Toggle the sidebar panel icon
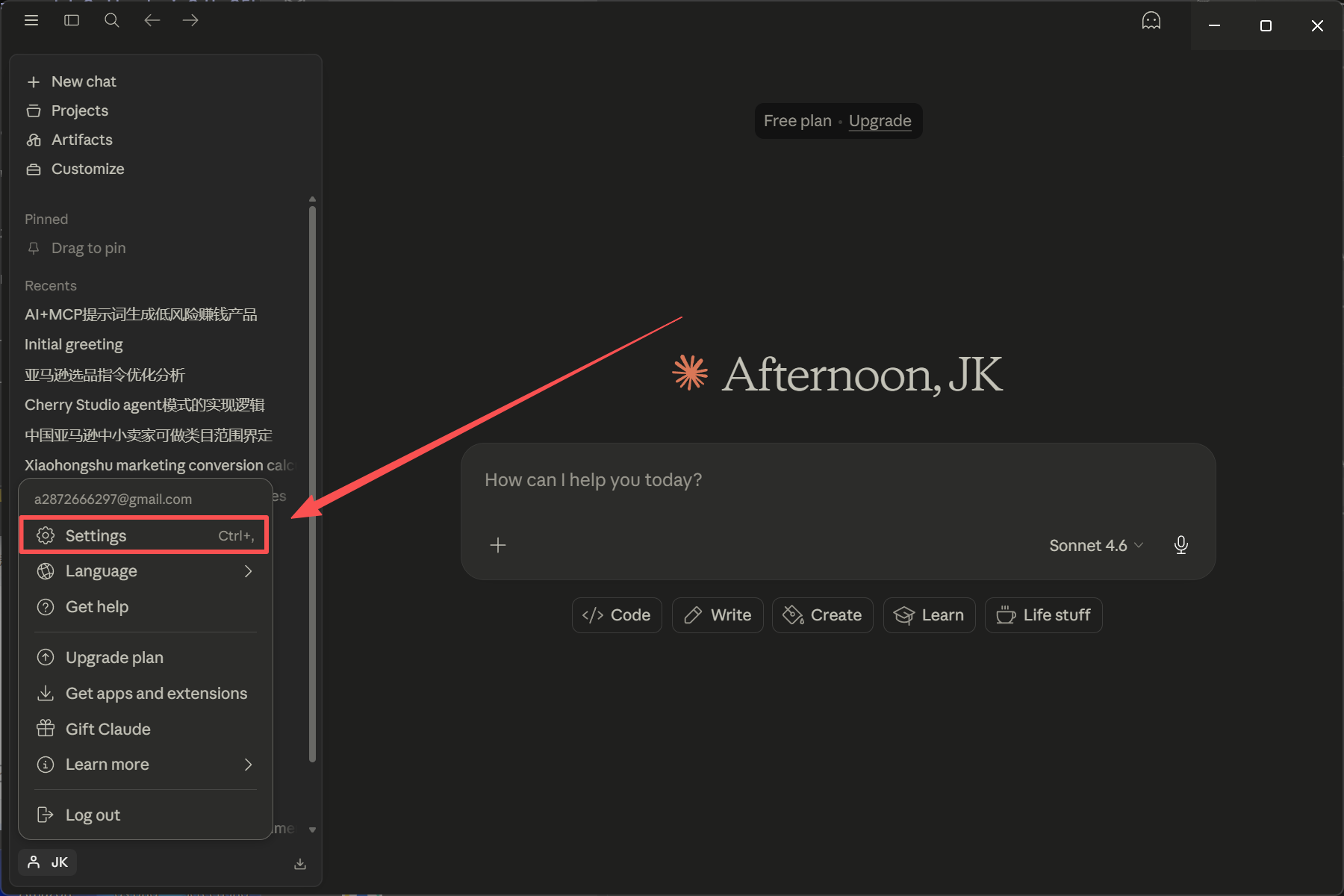 pyautogui.click(x=72, y=20)
